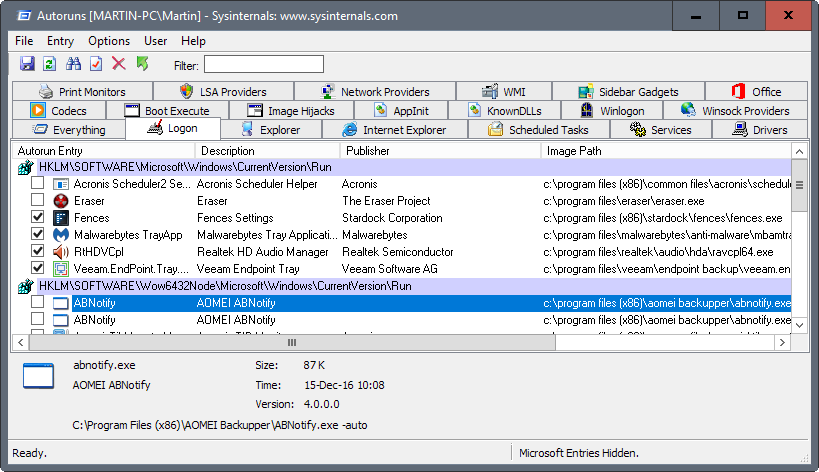The width and height of the screenshot is (819, 472).
Task: Open the Drivers tab
Action: click(760, 130)
